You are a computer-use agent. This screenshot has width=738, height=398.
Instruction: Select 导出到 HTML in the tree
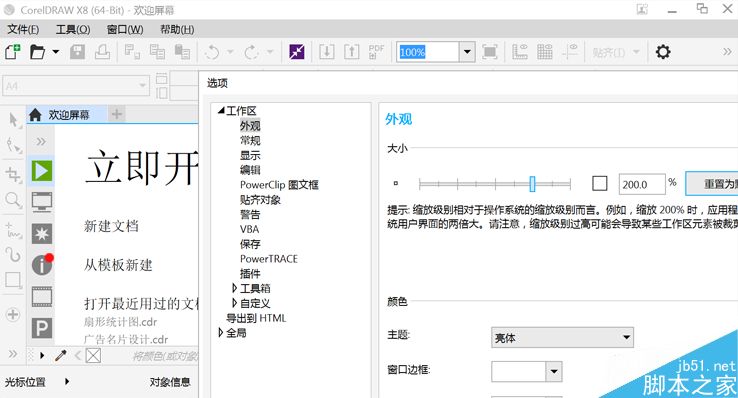point(256,318)
